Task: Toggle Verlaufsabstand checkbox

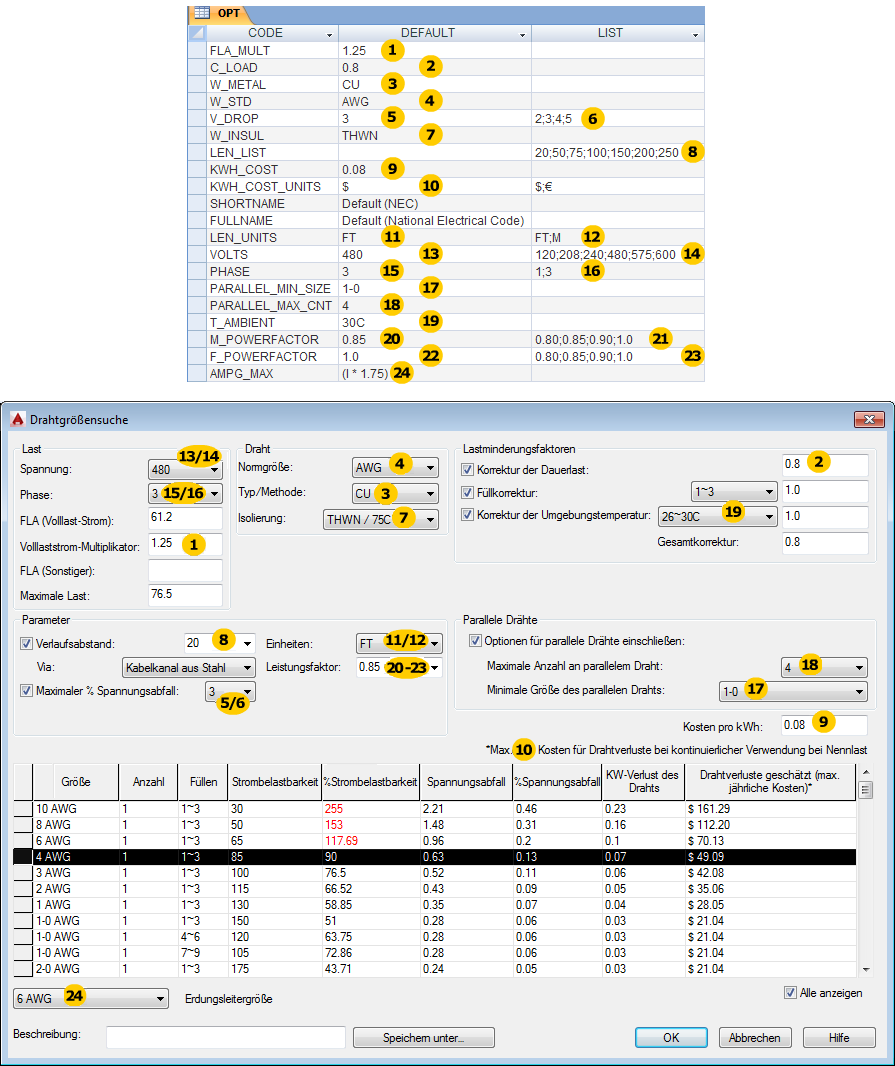Action: click(x=27, y=643)
